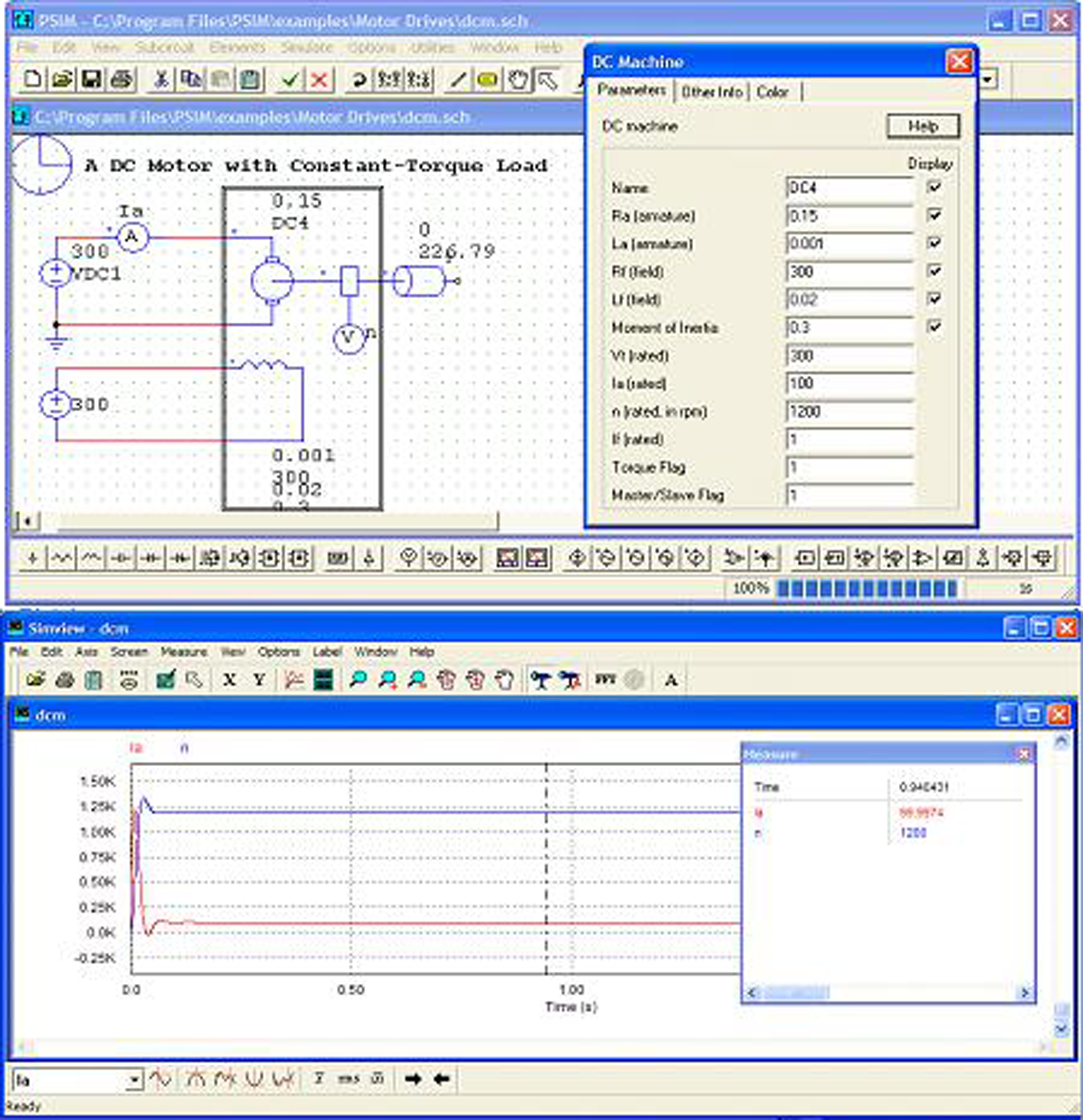Screen dimensions: 1083x1120
Task: Click the Ra (armature) value field
Action: (x=849, y=216)
